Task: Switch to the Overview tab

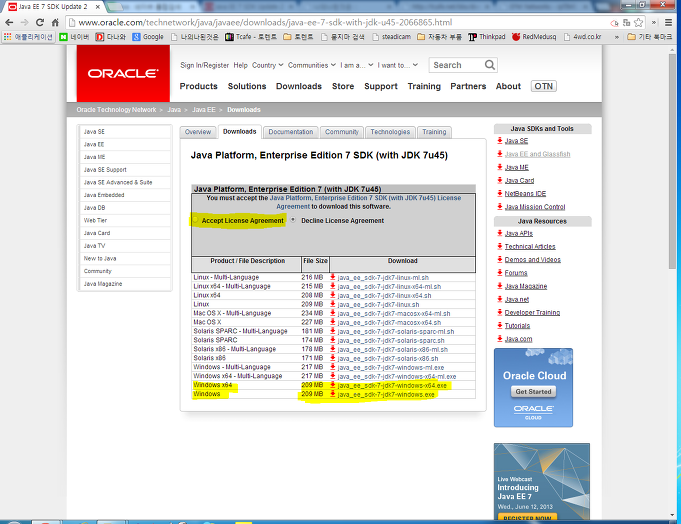Action: click(x=198, y=132)
